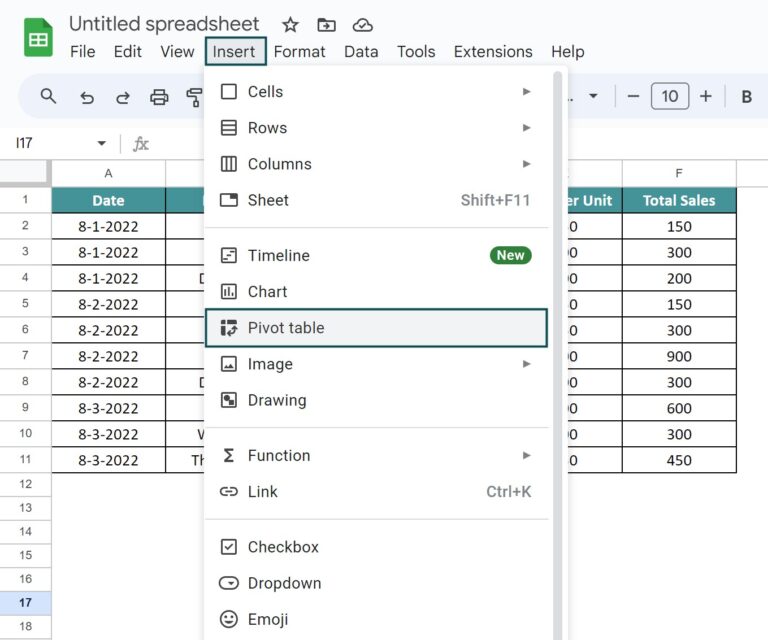
Task: Select row 1 header
Action: [x=25, y=200]
